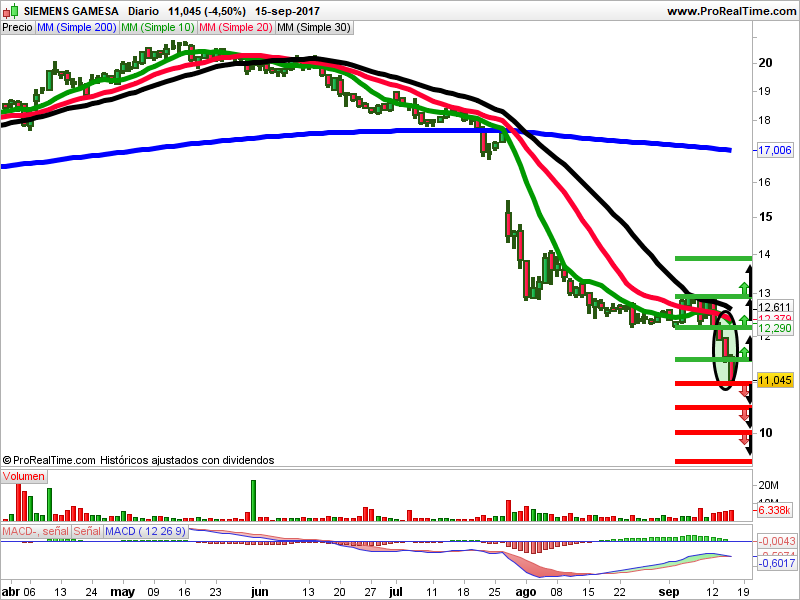Image resolution: width=800 pixels, height=600 pixels.
Task: Click the "MACD-, señal" indicator label
Action: click(35, 531)
